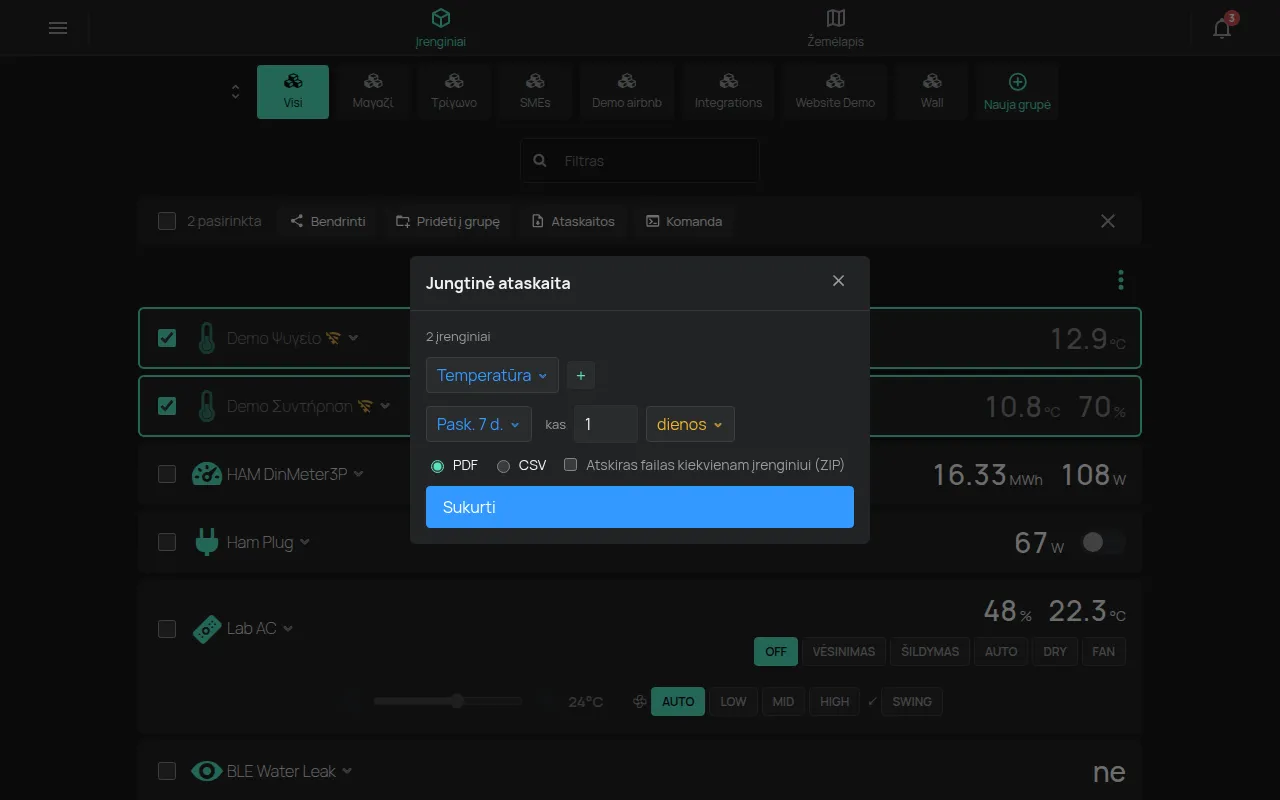Viewport: 1280px width, 800px height.
Task: Click the plus icon beside Temperatūra
Action: (581, 376)
